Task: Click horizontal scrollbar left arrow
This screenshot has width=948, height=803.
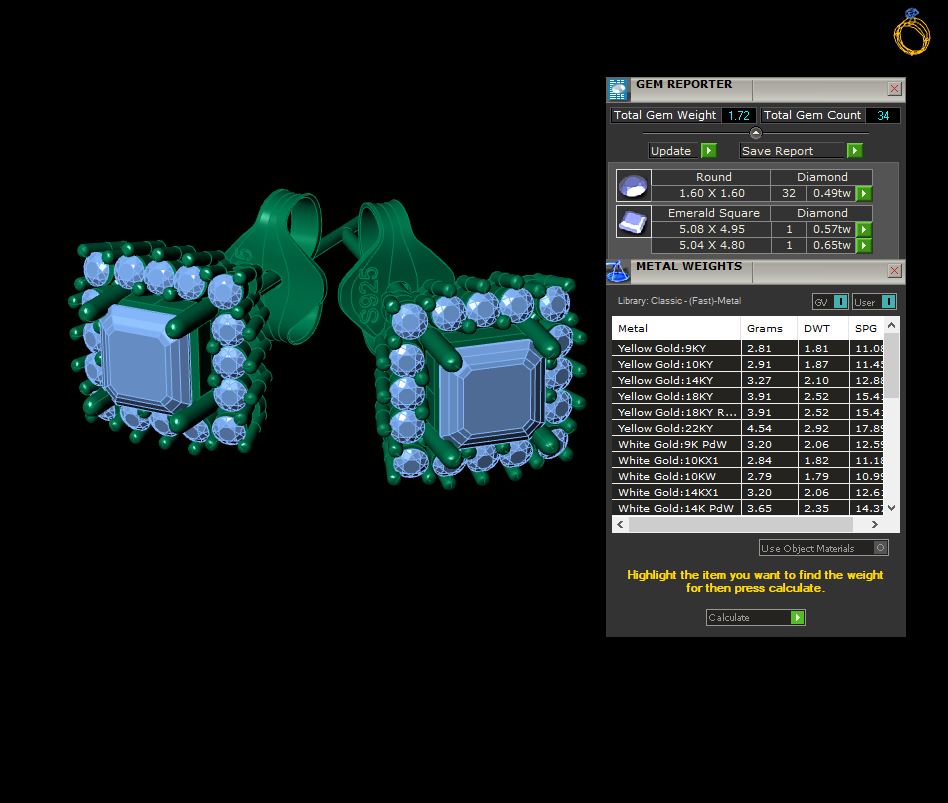Action: click(620, 524)
